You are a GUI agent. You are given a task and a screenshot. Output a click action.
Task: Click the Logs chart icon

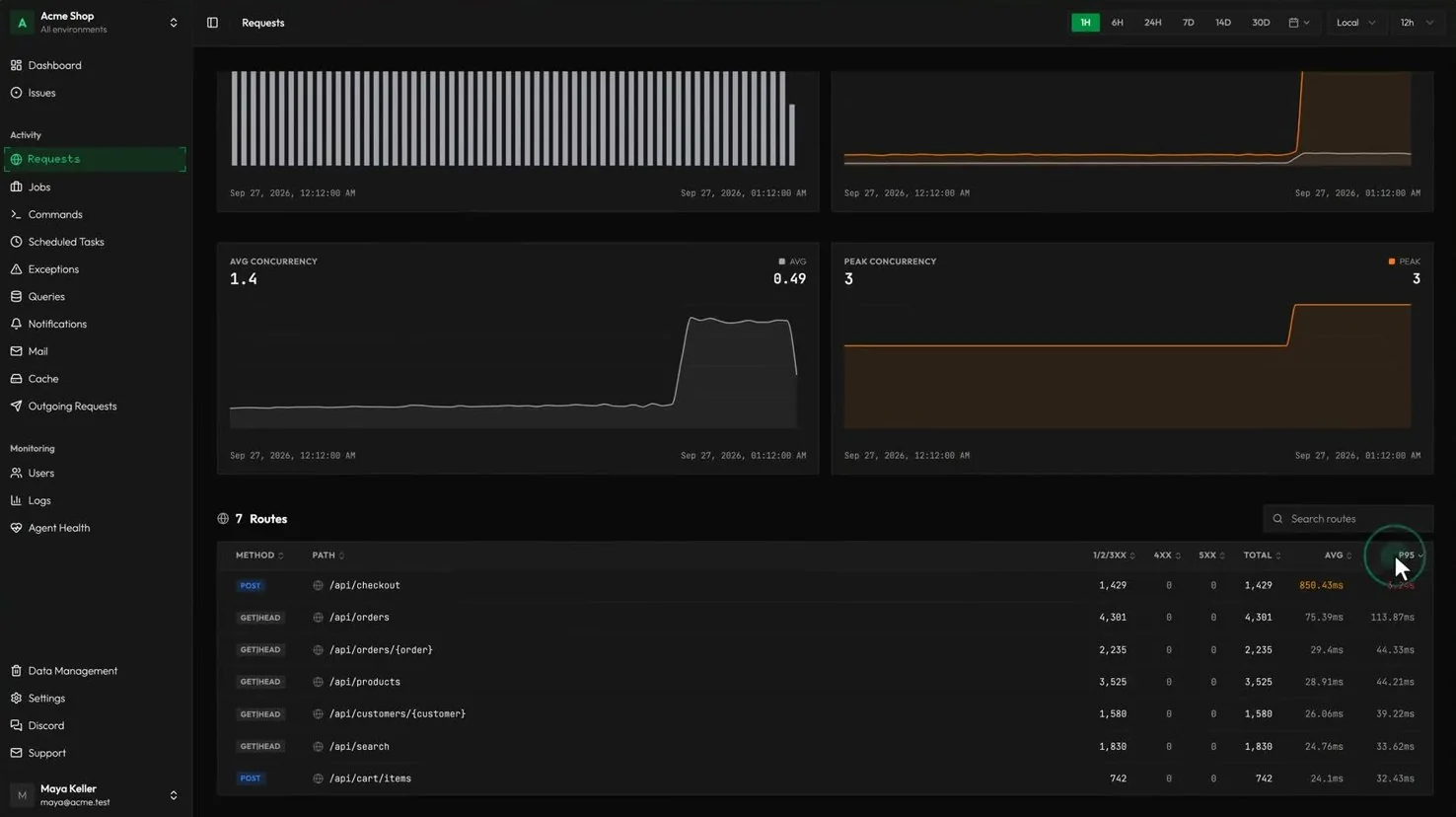click(x=16, y=500)
